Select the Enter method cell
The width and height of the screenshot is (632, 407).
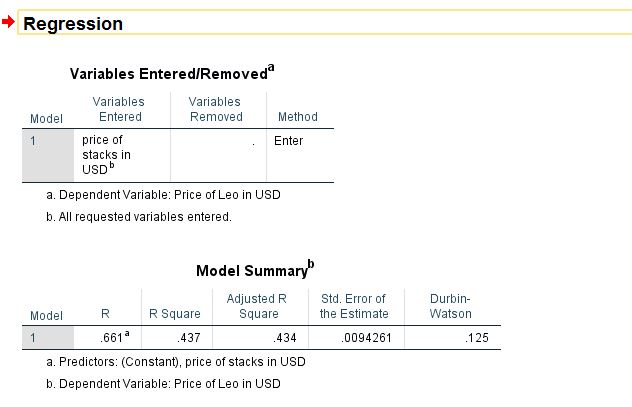click(x=300, y=155)
